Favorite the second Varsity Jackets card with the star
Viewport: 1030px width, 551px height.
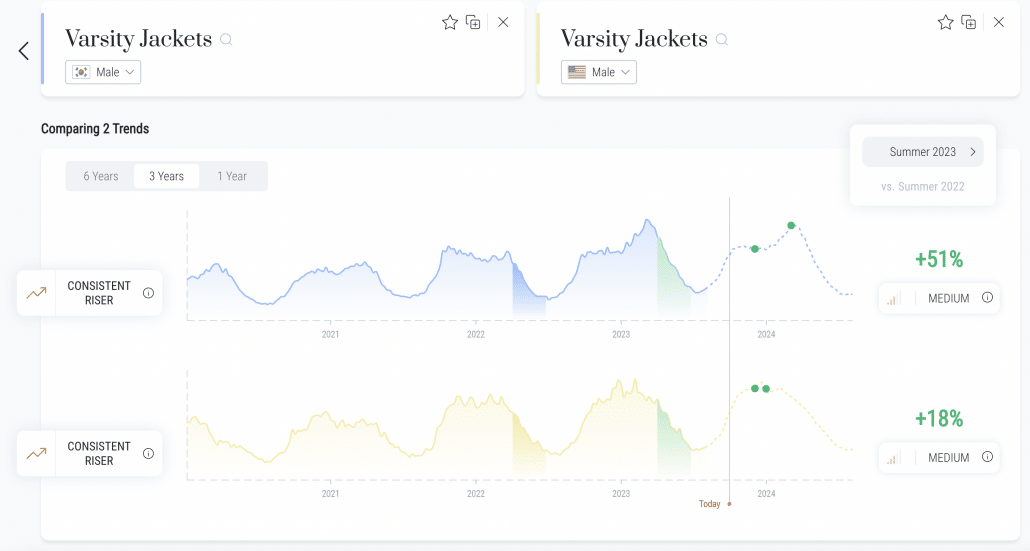click(945, 22)
